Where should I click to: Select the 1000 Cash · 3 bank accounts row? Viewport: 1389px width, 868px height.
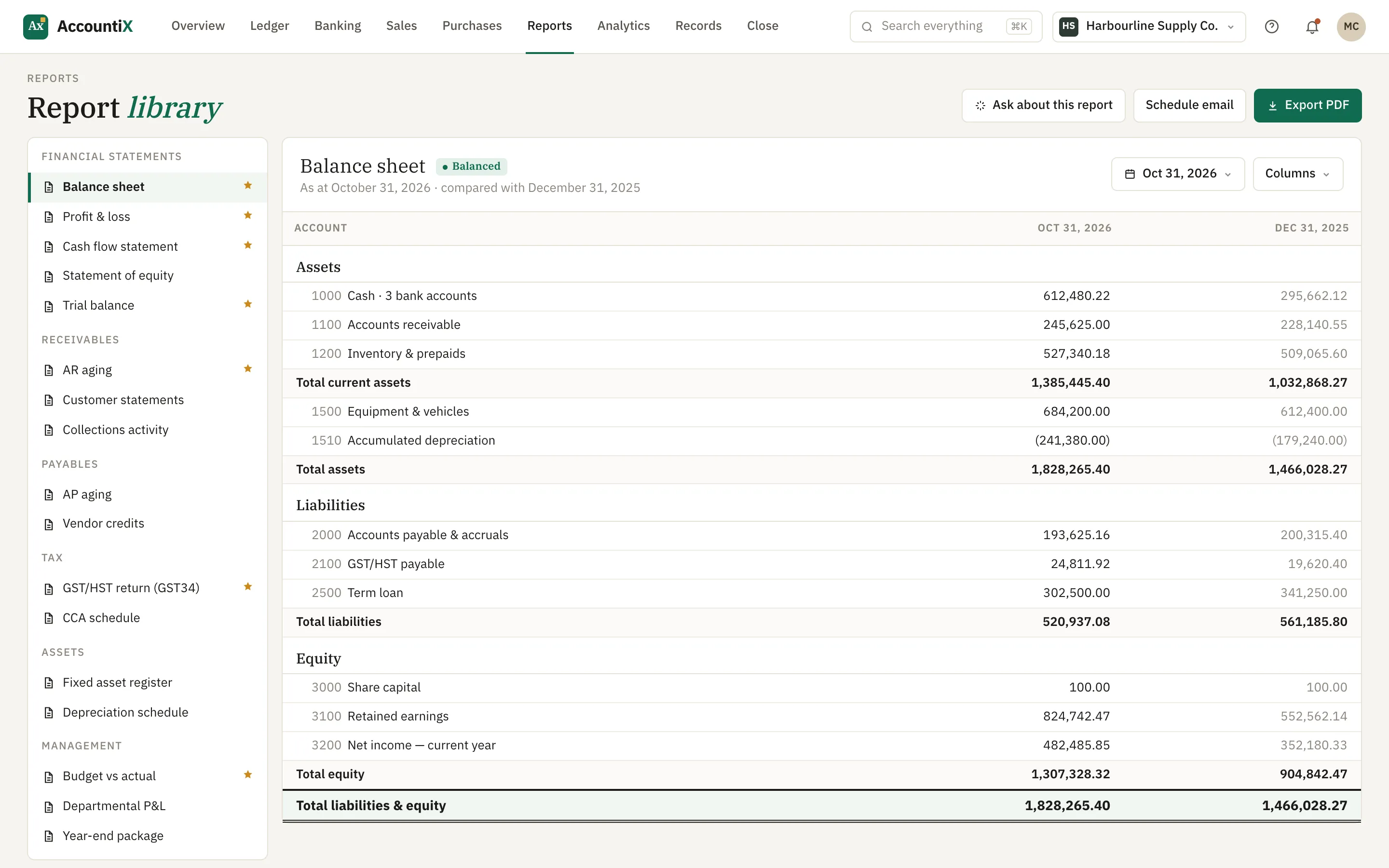point(821,296)
